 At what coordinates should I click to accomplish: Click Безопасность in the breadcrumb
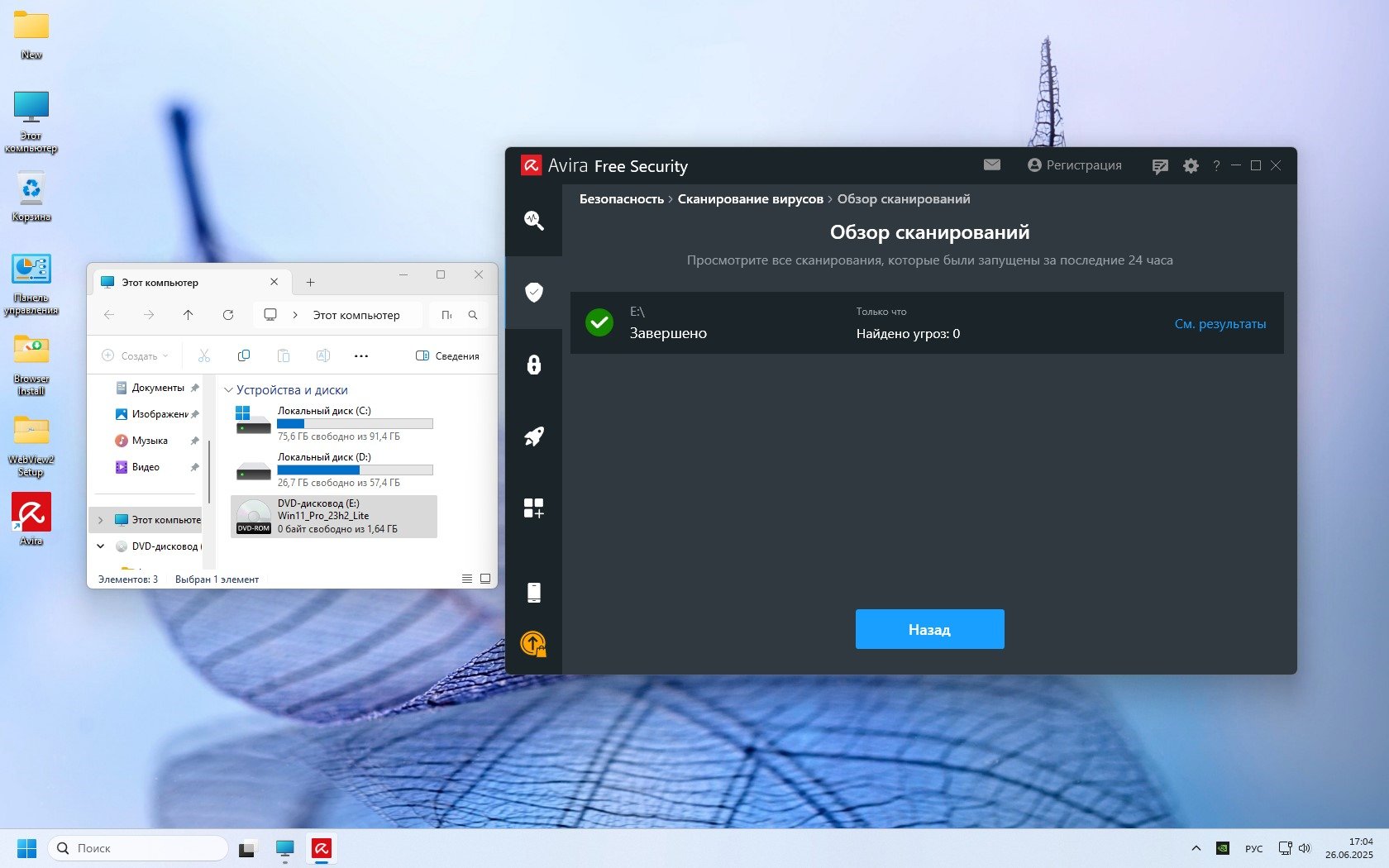point(621,199)
